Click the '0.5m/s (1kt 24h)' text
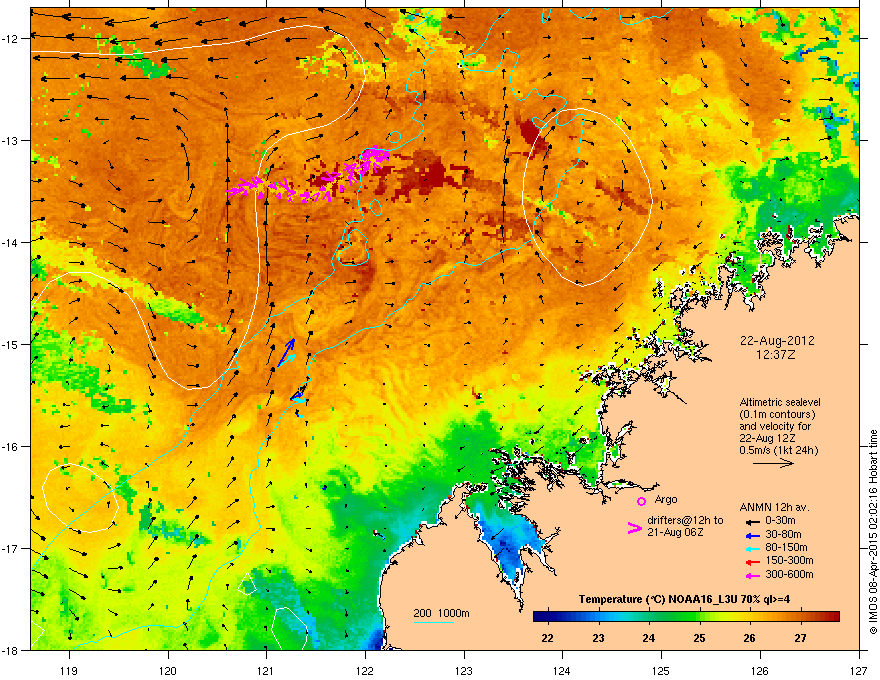 tap(778, 450)
